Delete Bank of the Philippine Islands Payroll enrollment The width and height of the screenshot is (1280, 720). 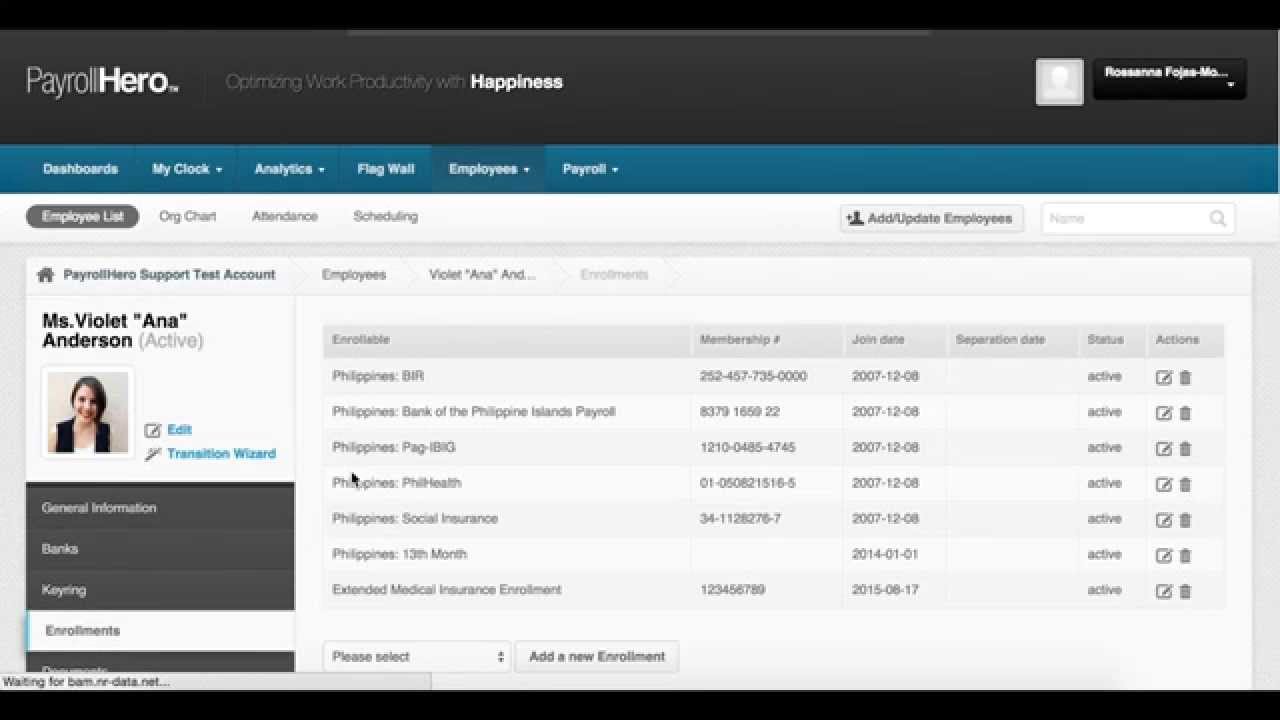(1185, 413)
